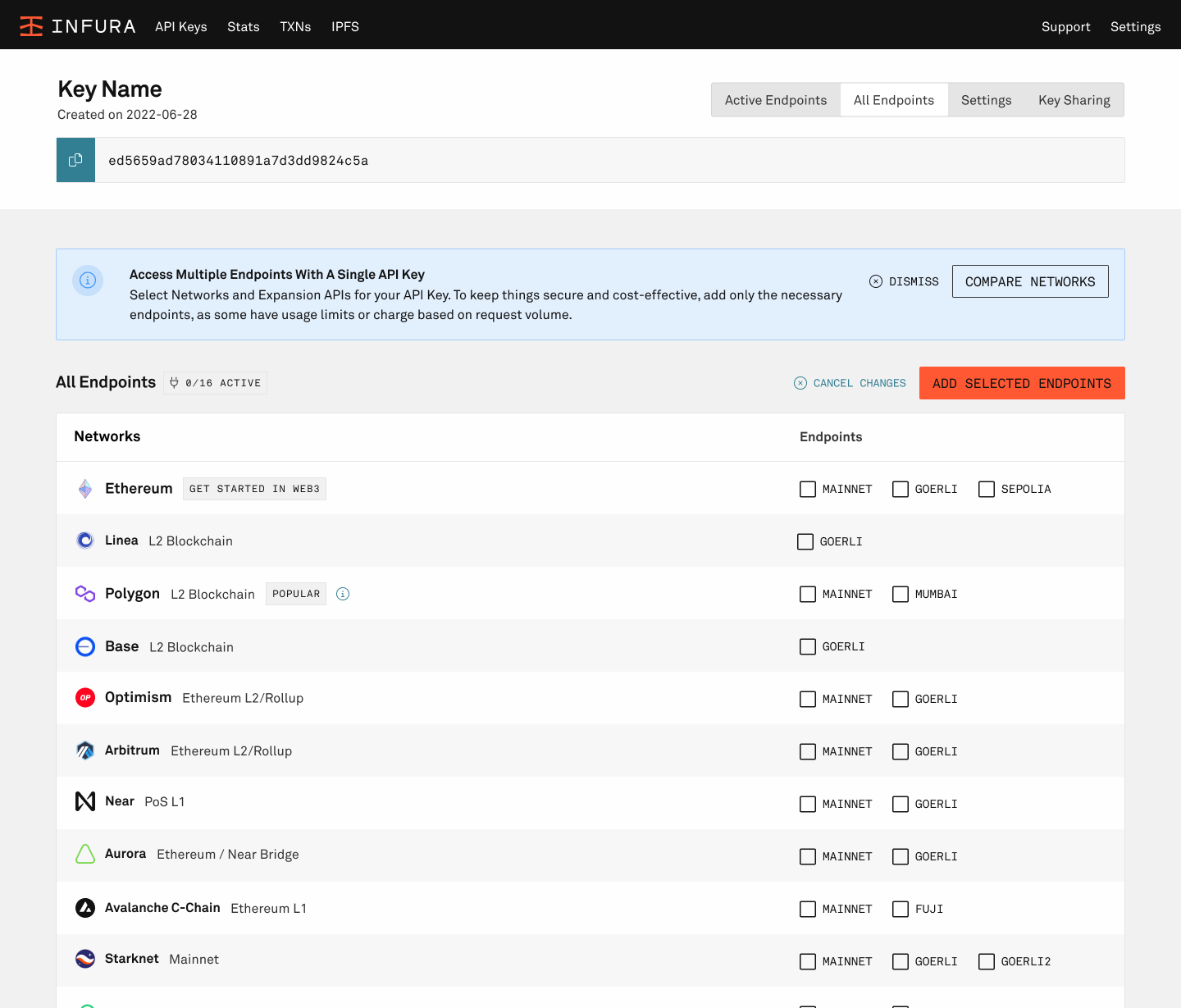Select Polygon MUMBAI checkbox
The image size is (1181, 1008).
coord(901,594)
